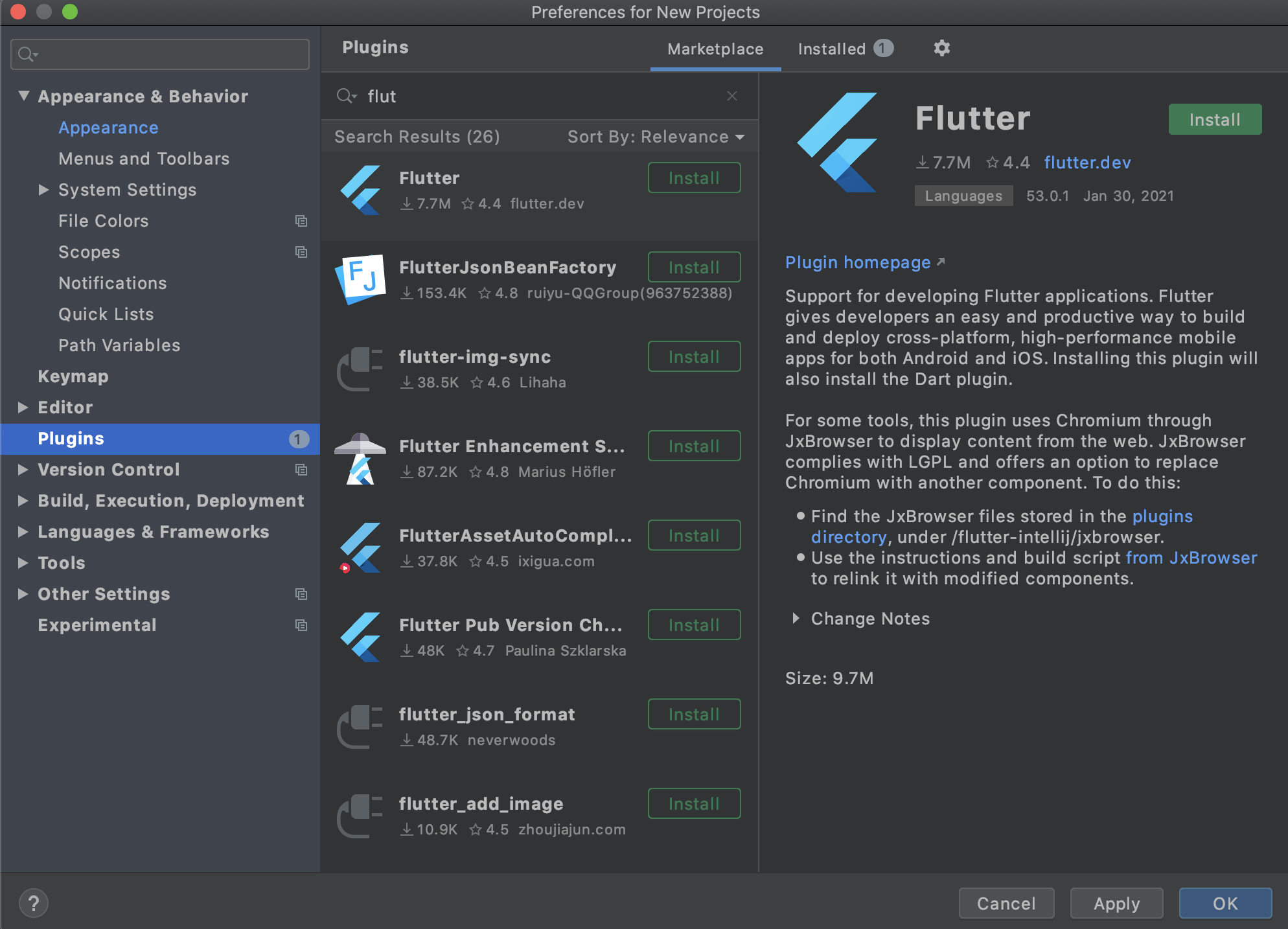Clear the plugin search text

point(732,96)
